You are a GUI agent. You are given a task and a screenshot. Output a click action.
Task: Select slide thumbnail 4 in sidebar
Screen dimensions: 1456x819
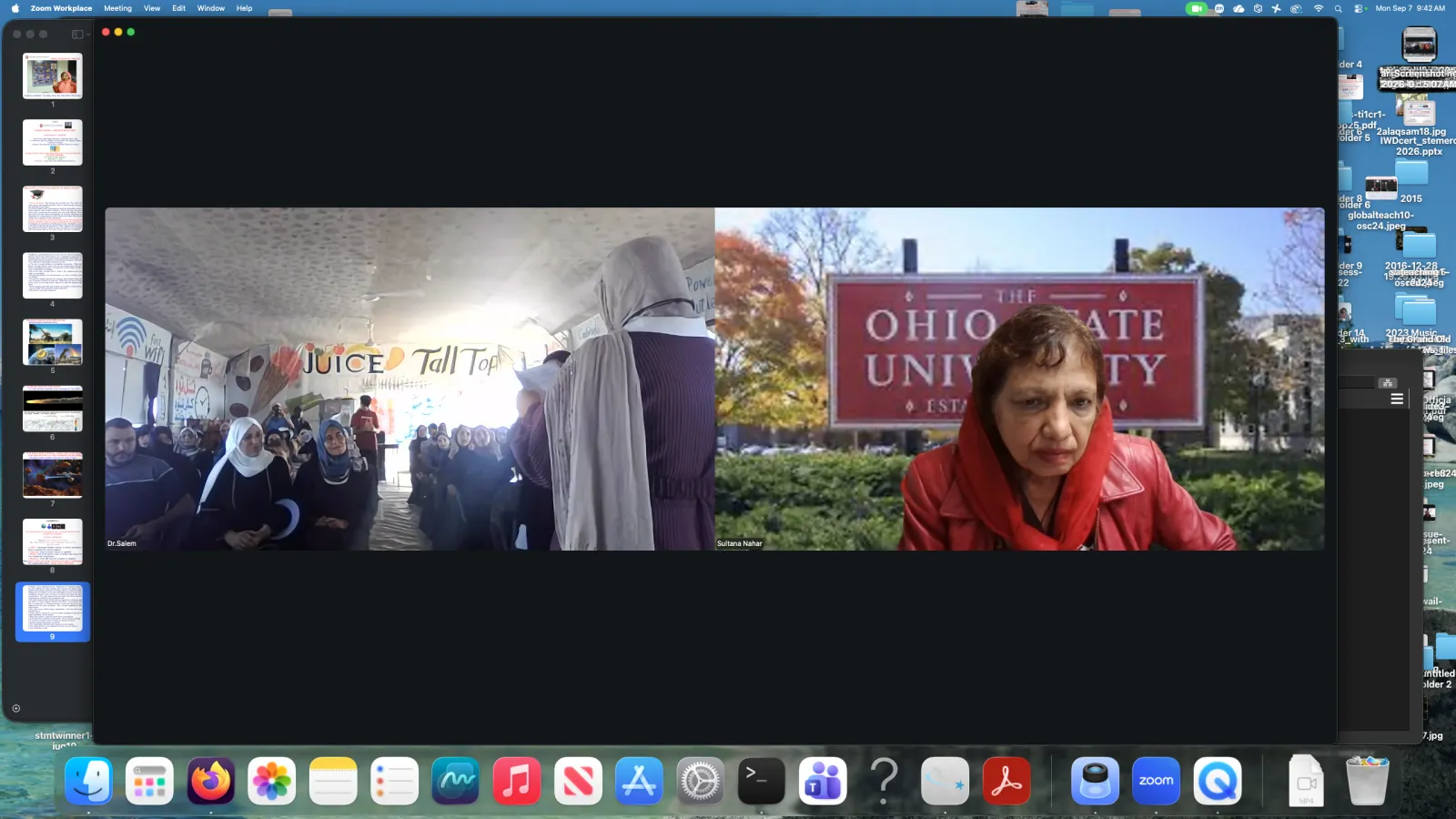[53, 275]
